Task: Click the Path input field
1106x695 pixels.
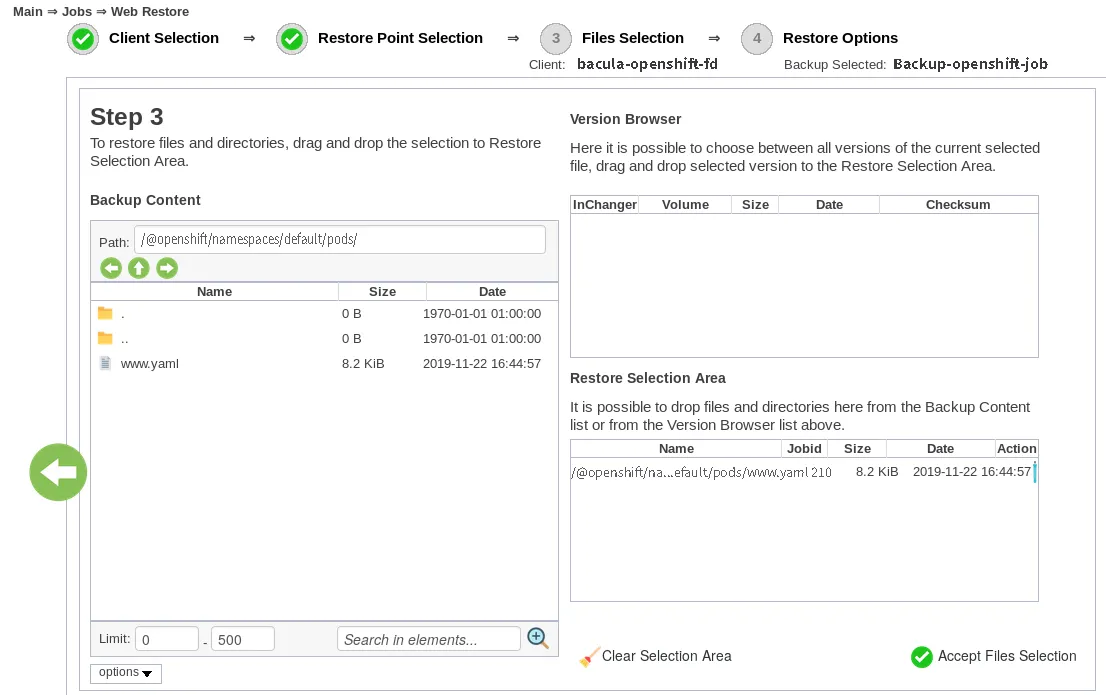Action: [339, 240]
